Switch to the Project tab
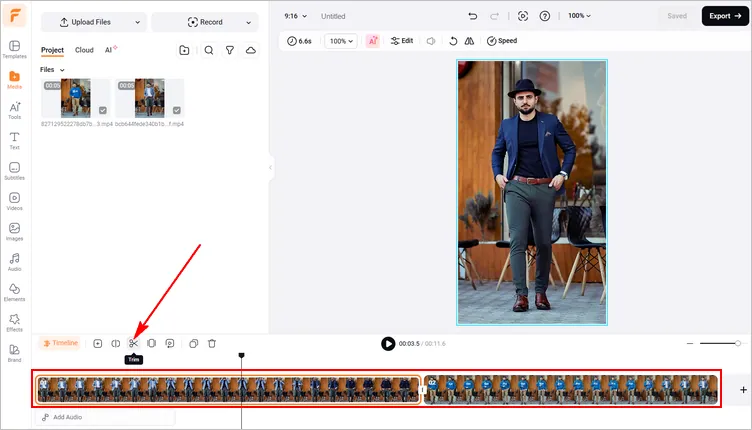The image size is (752, 430). tap(52, 50)
